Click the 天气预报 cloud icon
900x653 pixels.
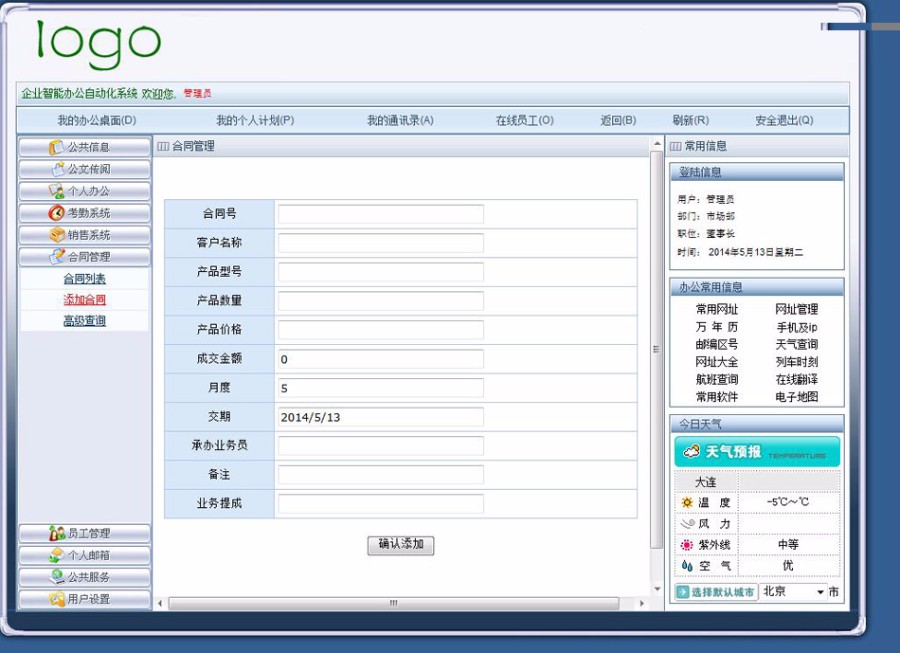[691, 452]
